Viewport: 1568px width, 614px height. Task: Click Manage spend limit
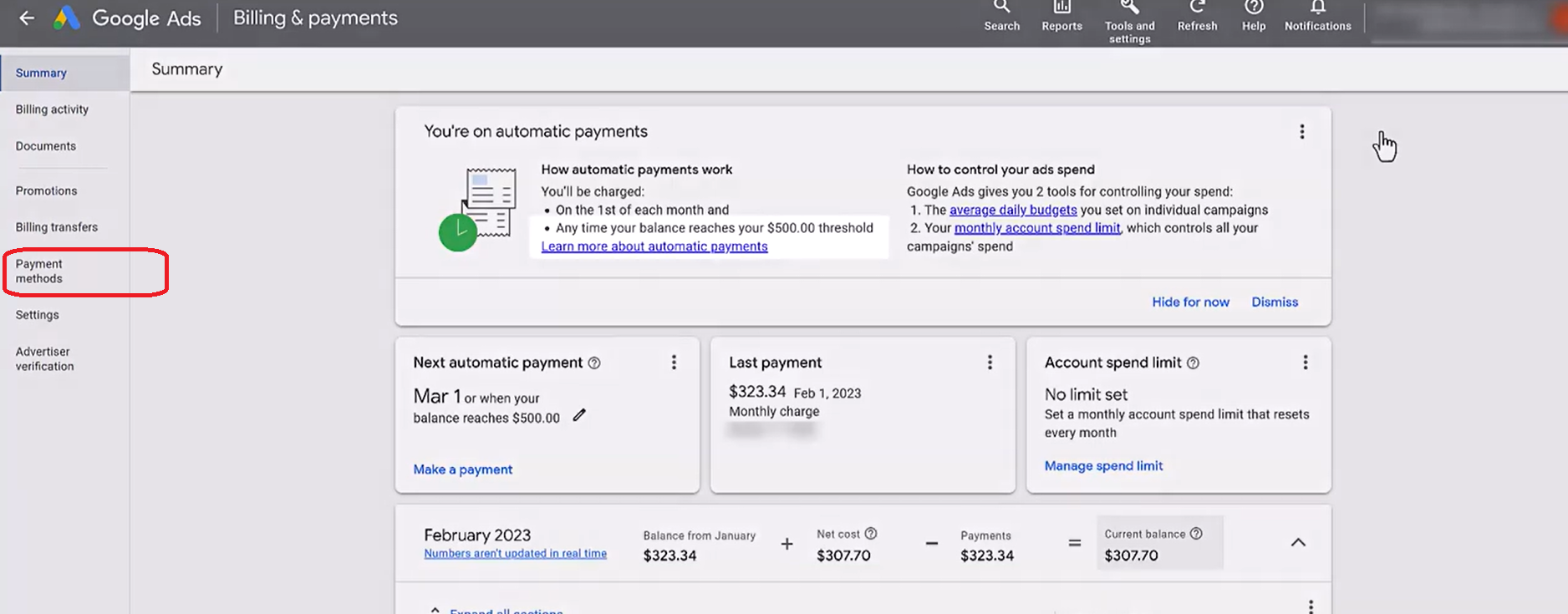click(1103, 466)
